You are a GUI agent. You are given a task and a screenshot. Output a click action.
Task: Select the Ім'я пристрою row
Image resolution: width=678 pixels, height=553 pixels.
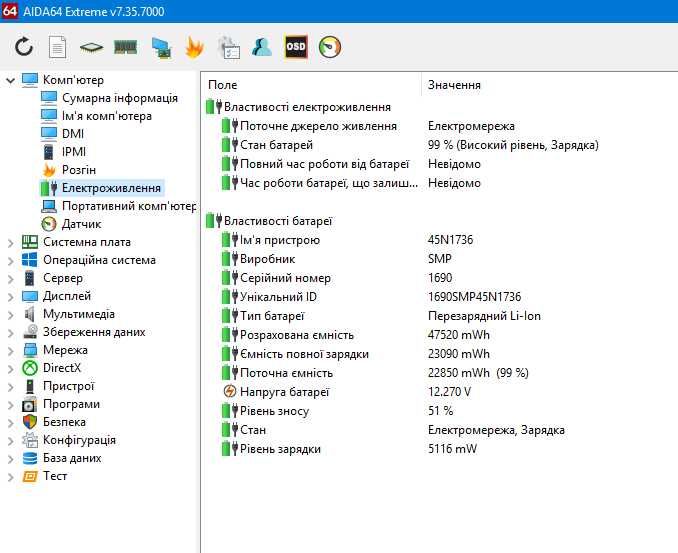[x=271, y=240]
